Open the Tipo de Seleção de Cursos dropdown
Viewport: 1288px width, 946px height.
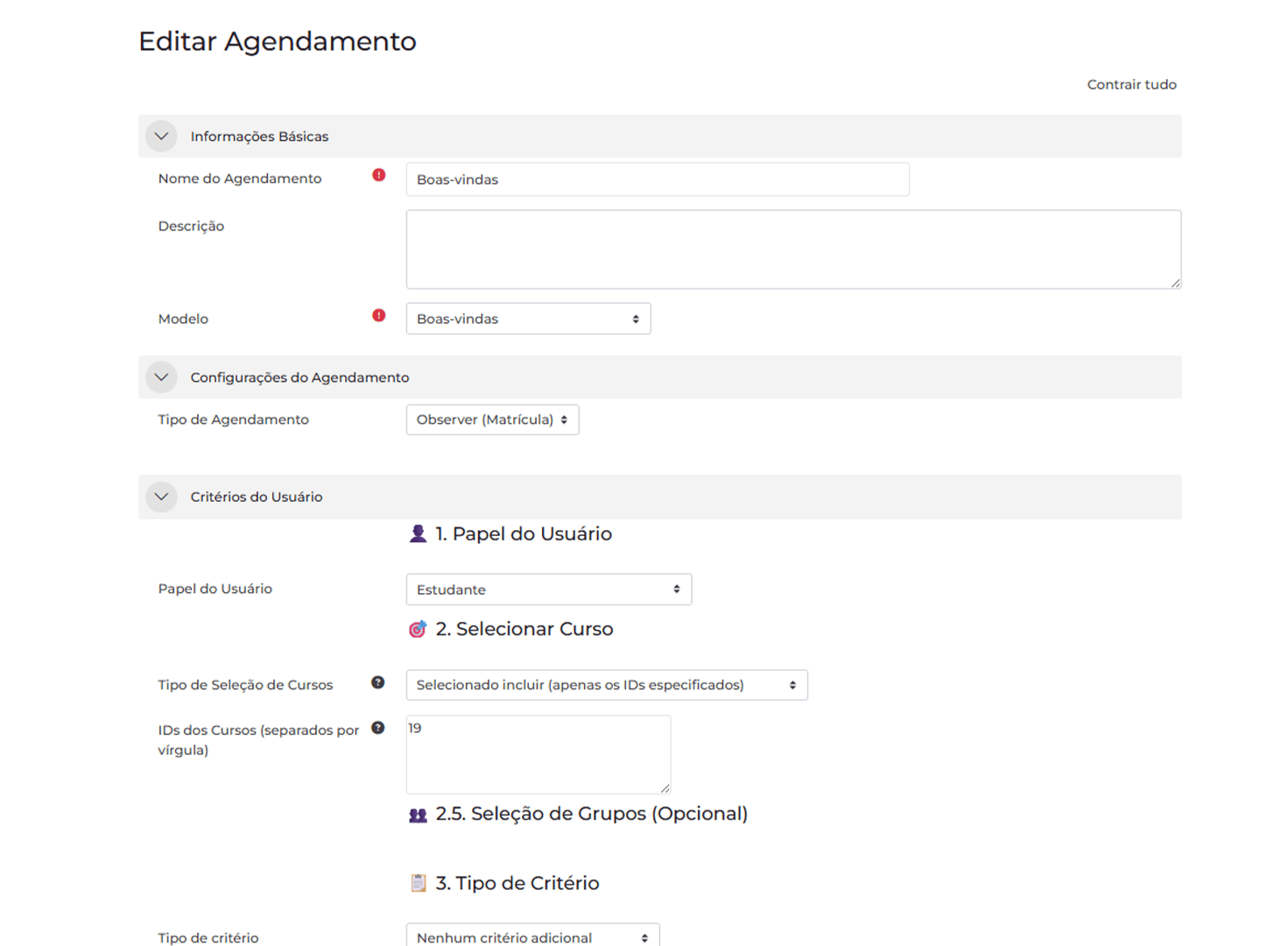[x=606, y=685]
